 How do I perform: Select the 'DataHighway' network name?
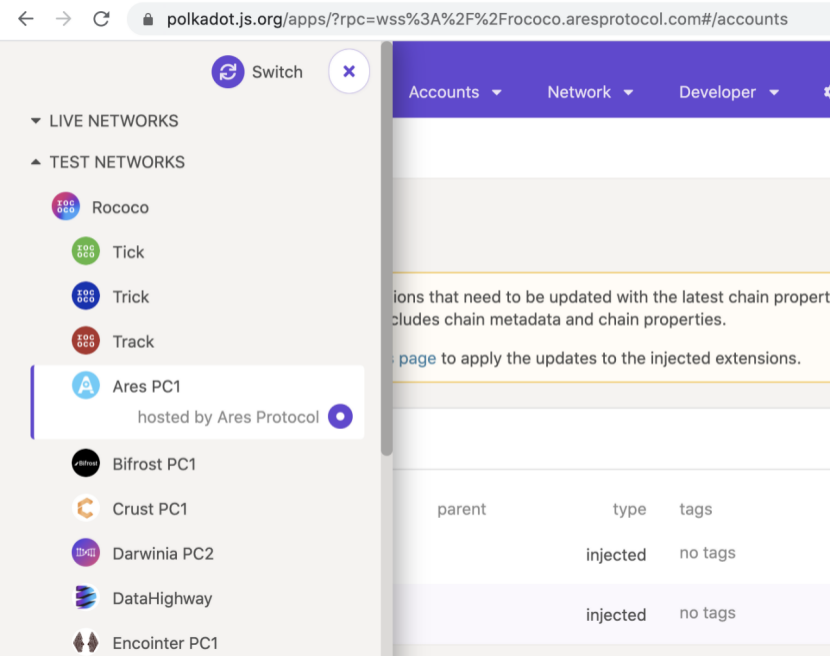coord(162,598)
